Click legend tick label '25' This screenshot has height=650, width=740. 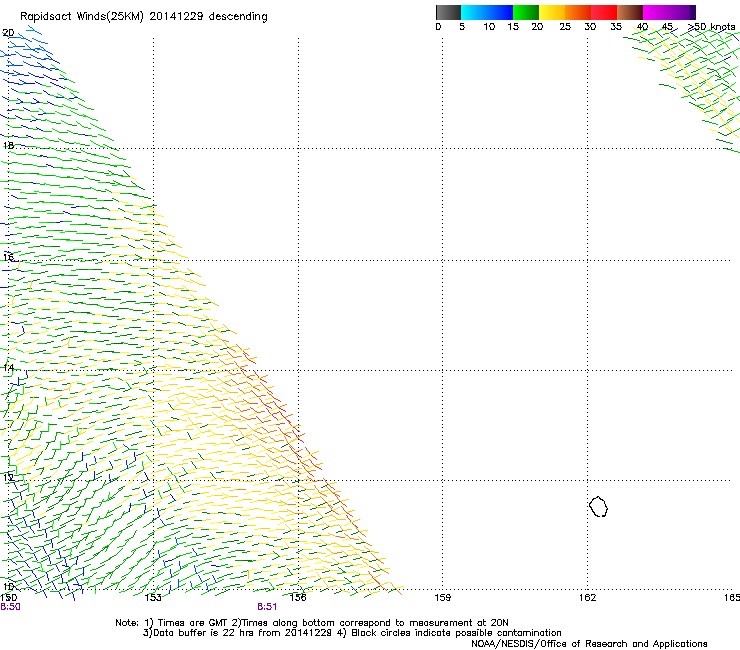[565, 27]
